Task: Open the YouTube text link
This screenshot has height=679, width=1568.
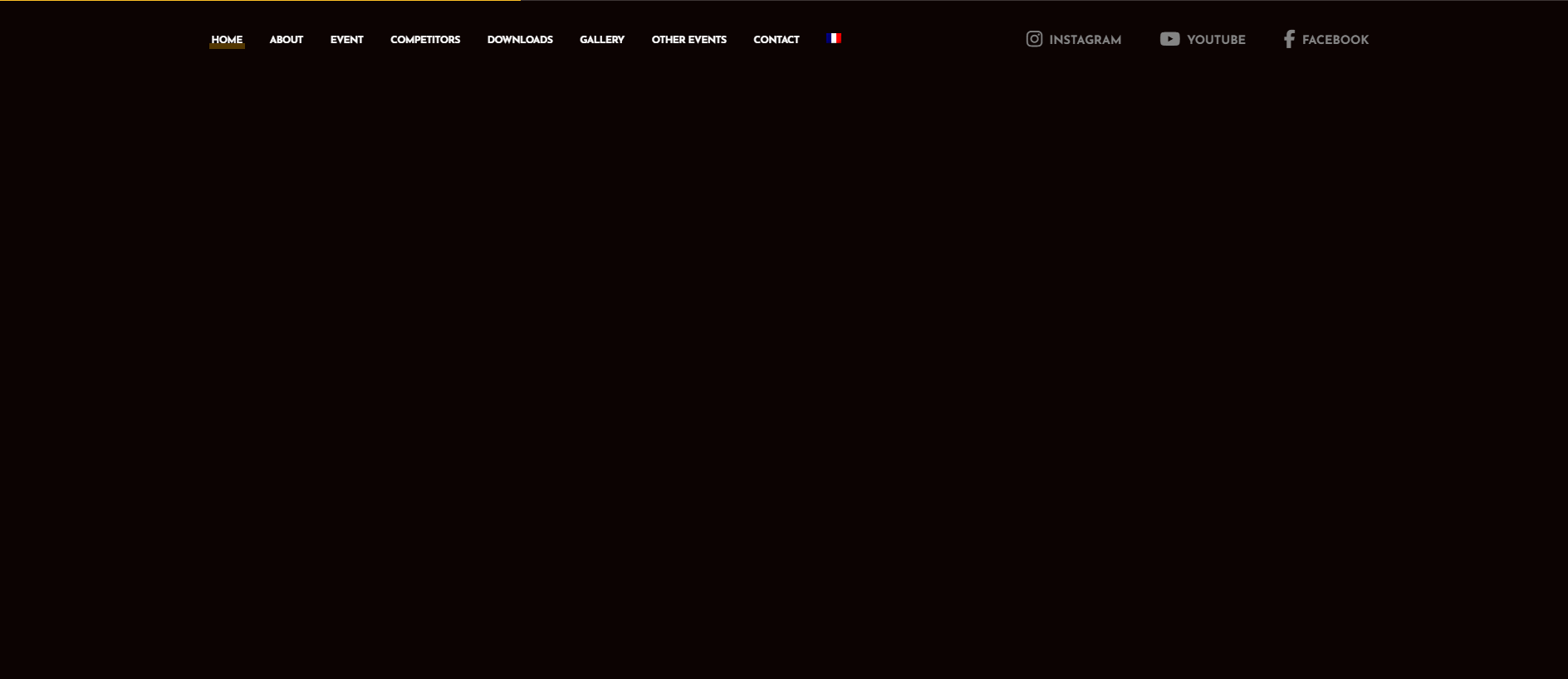Action: [x=1216, y=40]
